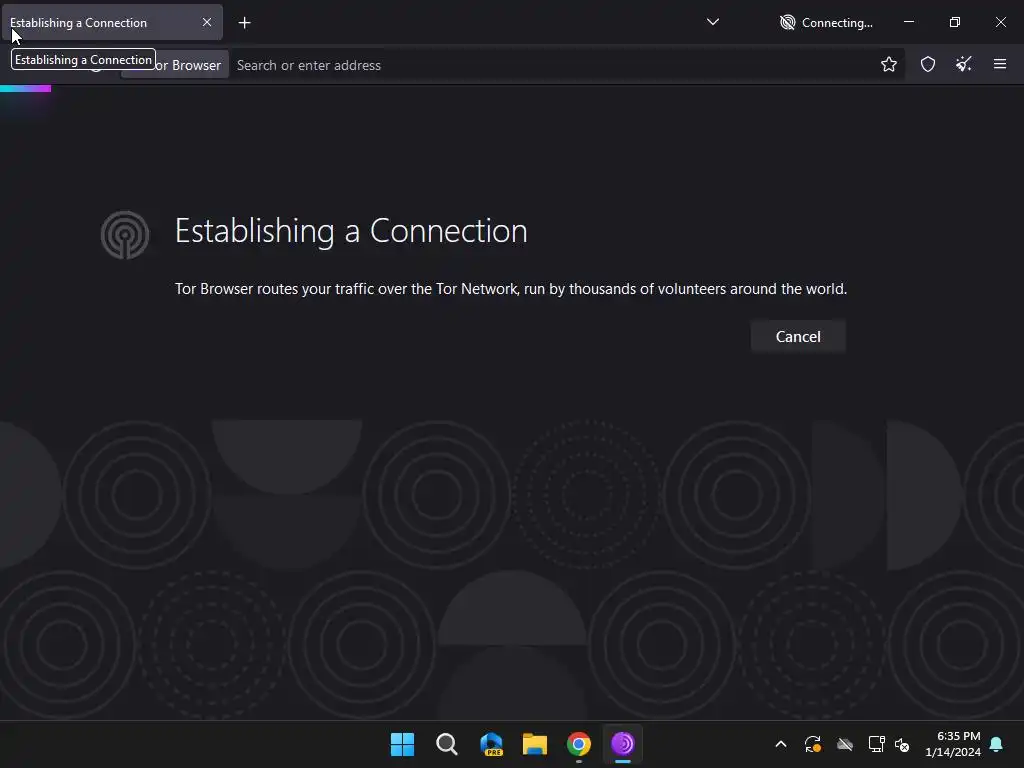This screenshot has height=768, width=1024.
Task: Minimize the Tor Browser window
Action: (x=908, y=22)
